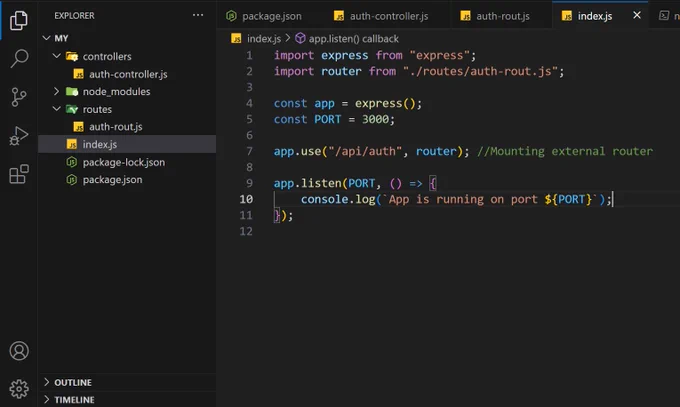
Task: Click the controllers folder icon
Action: click(72, 56)
